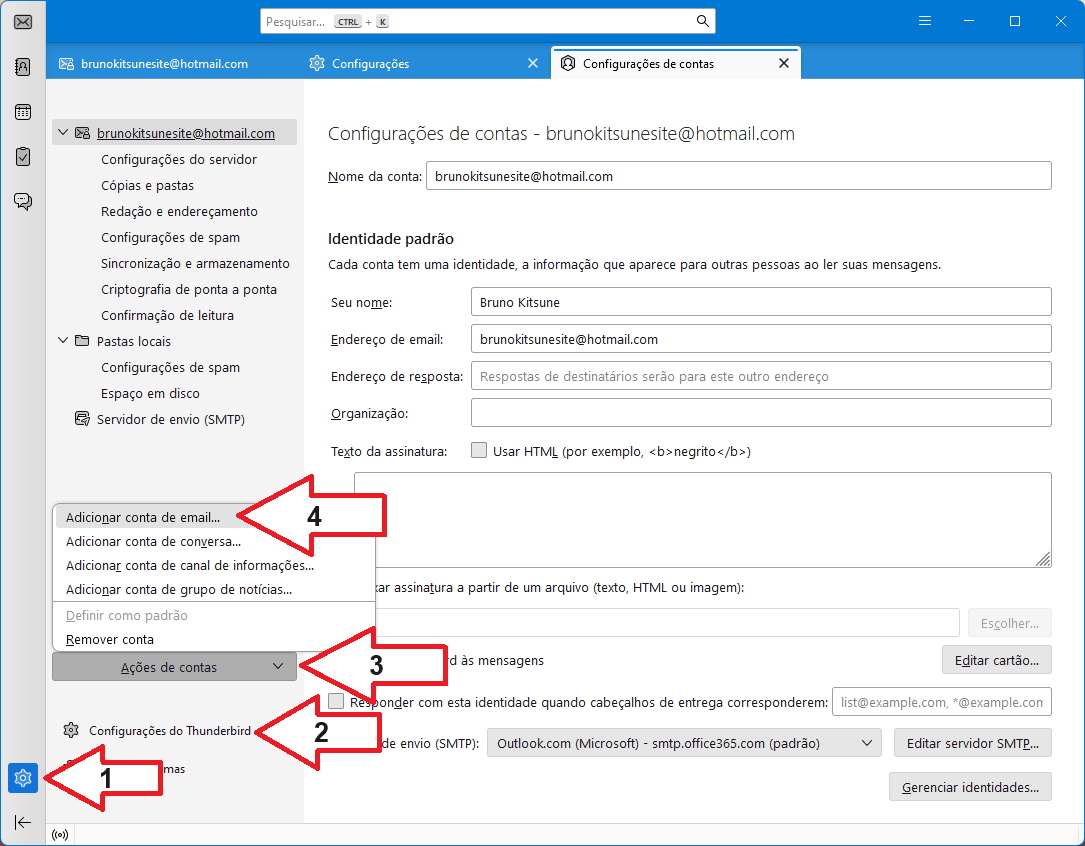1085x846 pixels.
Task: Click the account icon in Configurações de contas tab
Action: click(568, 64)
